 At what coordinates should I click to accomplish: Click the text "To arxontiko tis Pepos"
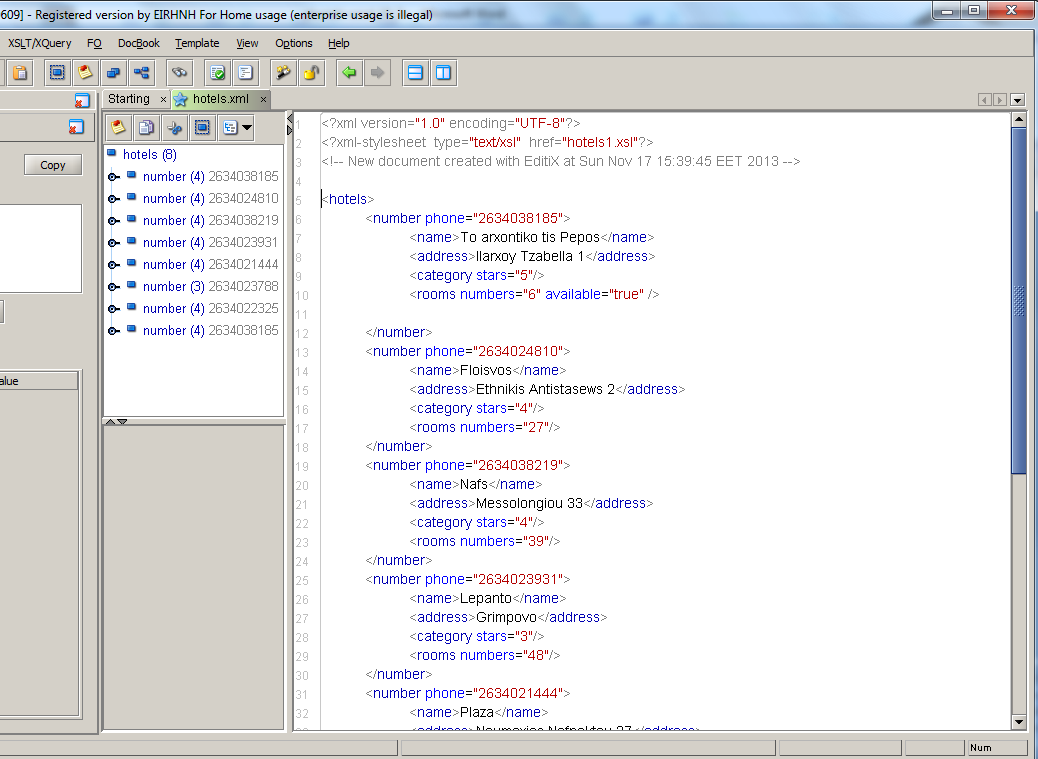click(530, 238)
